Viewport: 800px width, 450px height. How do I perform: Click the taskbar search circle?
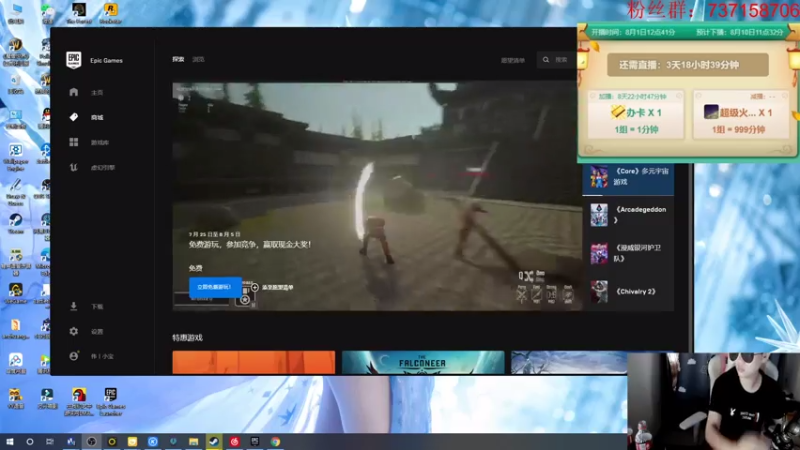[30, 441]
